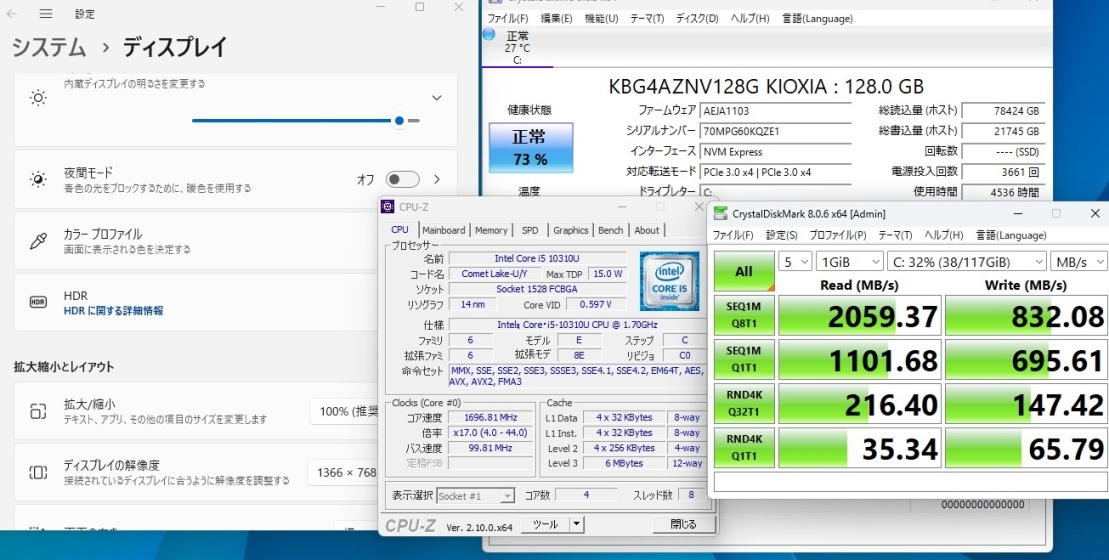Open CrystalDiskMark ファイル(F) menu
Screen dimensions: 1109x560
[733, 235]
